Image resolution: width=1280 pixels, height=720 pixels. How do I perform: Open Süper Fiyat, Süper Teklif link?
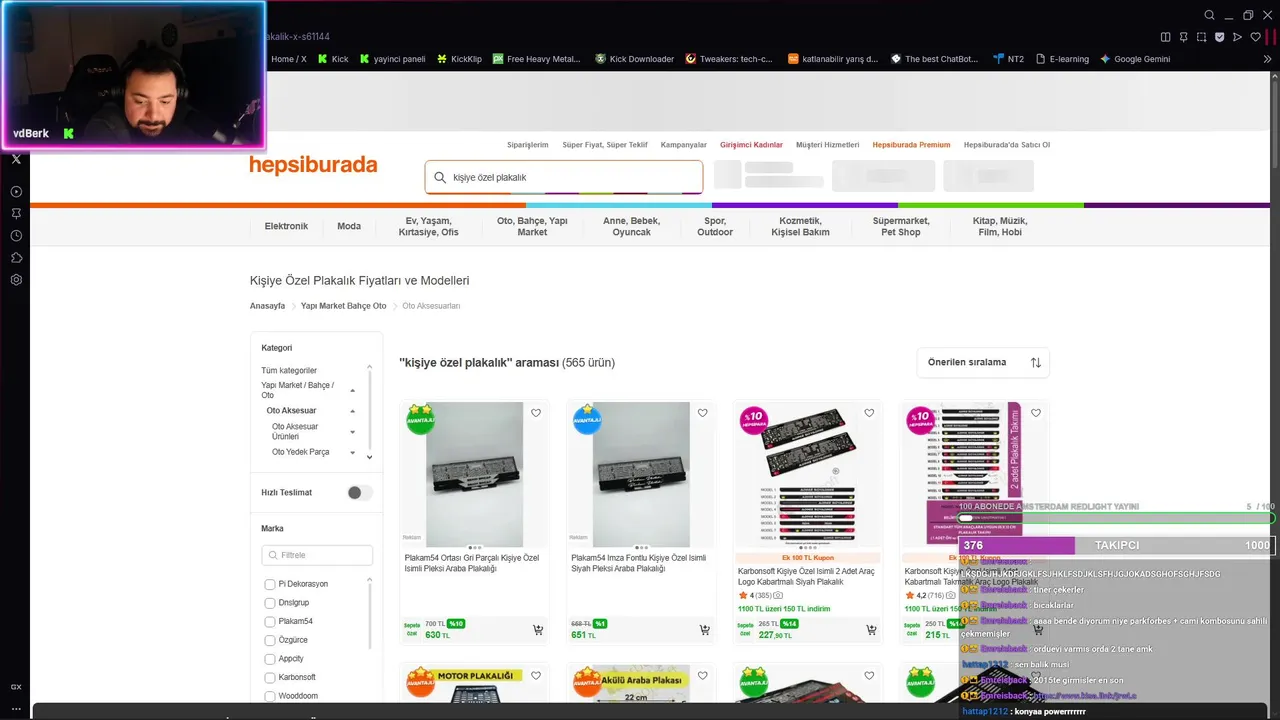point(605,145)
